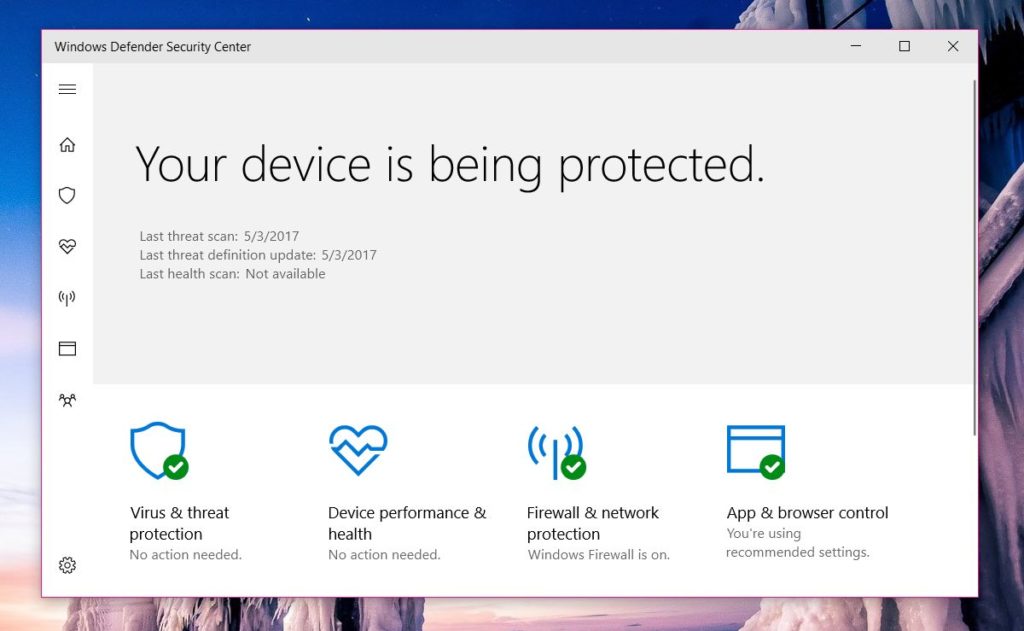Open Virus & threat protection via sidebar shield icon
This screenshot has width=1024, height=631.
pos(67,195)
